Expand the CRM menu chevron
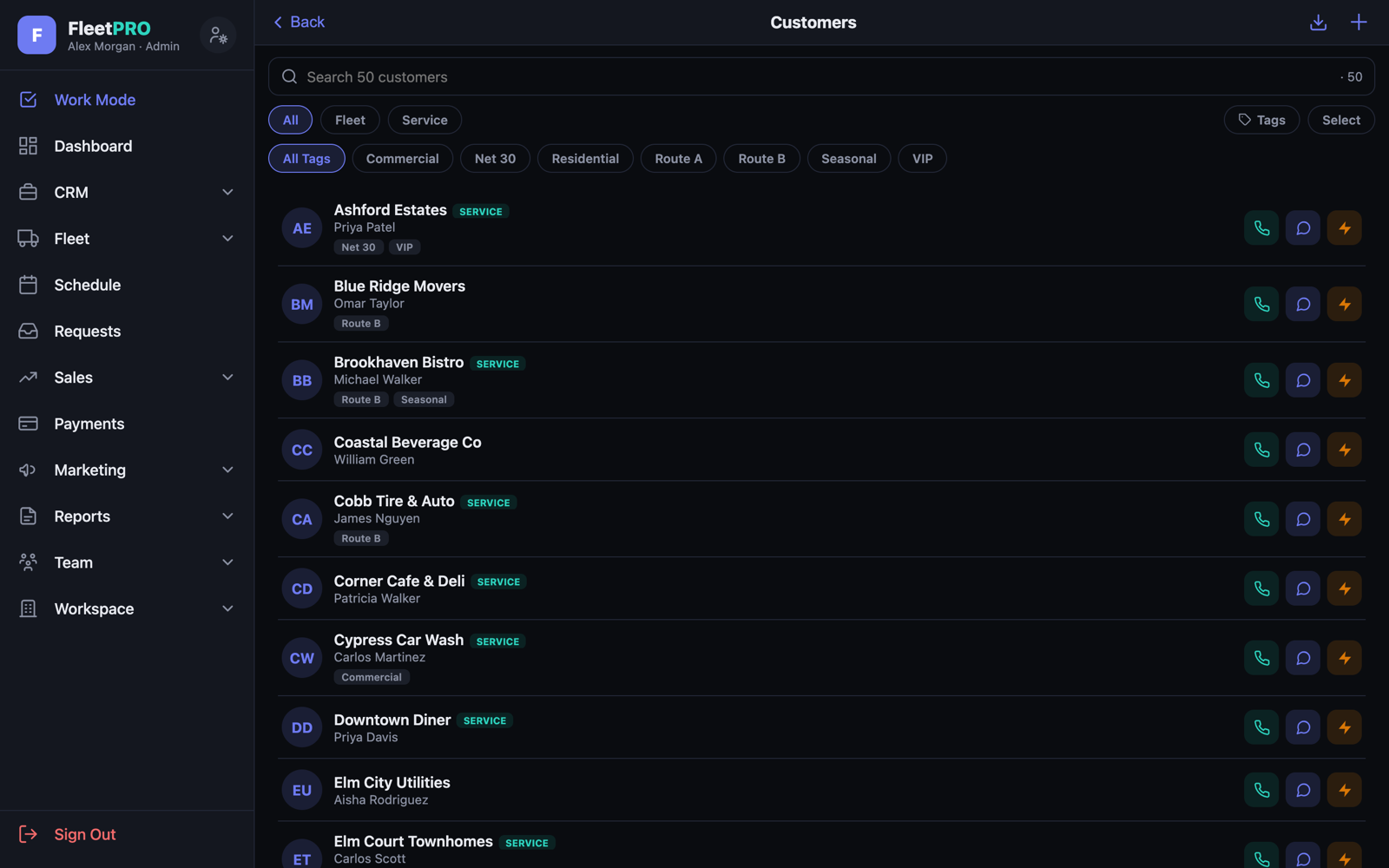Viewport: 1389px width, 868px height. click(x=227, y=193)
